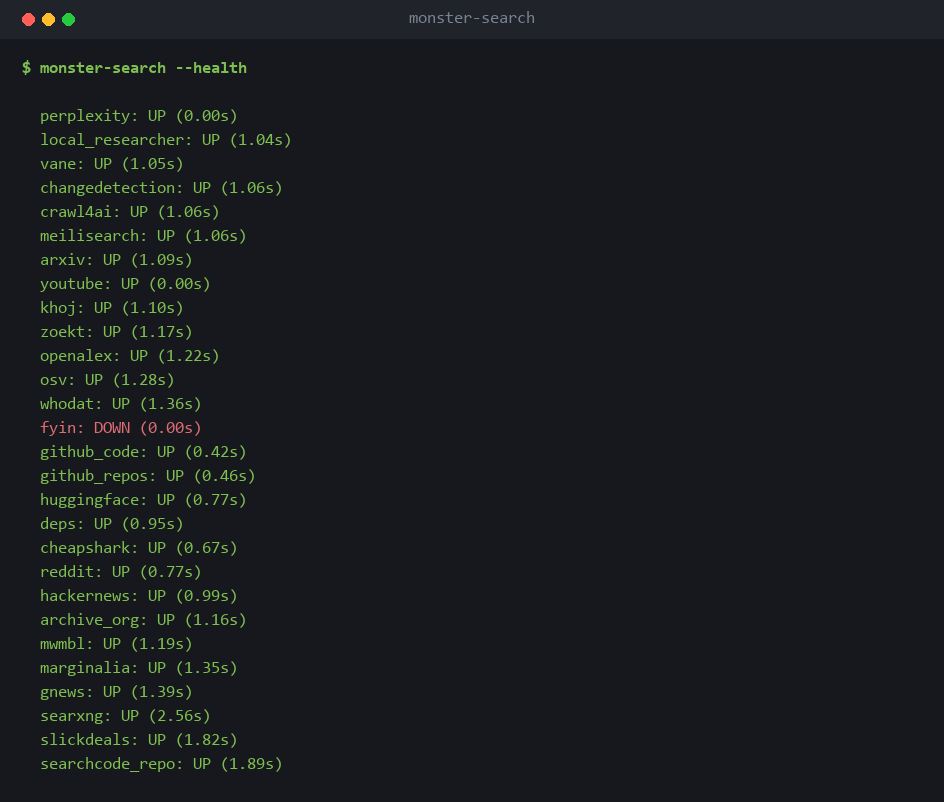Viewport: 944px width, 802px height.
Task: Select the marginalia: UP (1.35s) line
Action: [x=139, y=668]
